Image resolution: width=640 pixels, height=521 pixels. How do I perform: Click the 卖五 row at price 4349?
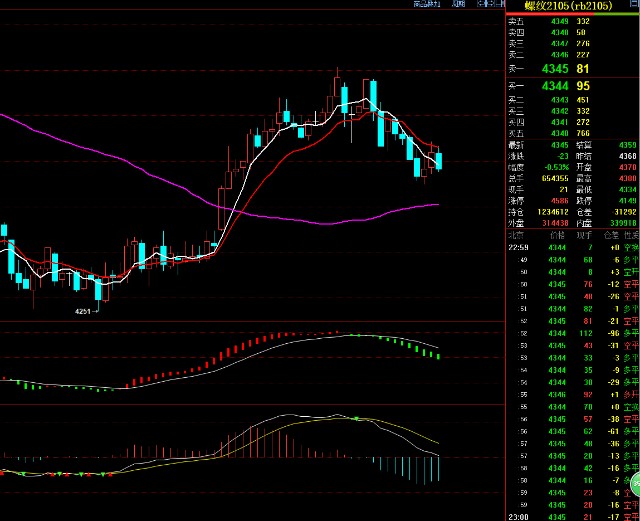tap(559, 21)
